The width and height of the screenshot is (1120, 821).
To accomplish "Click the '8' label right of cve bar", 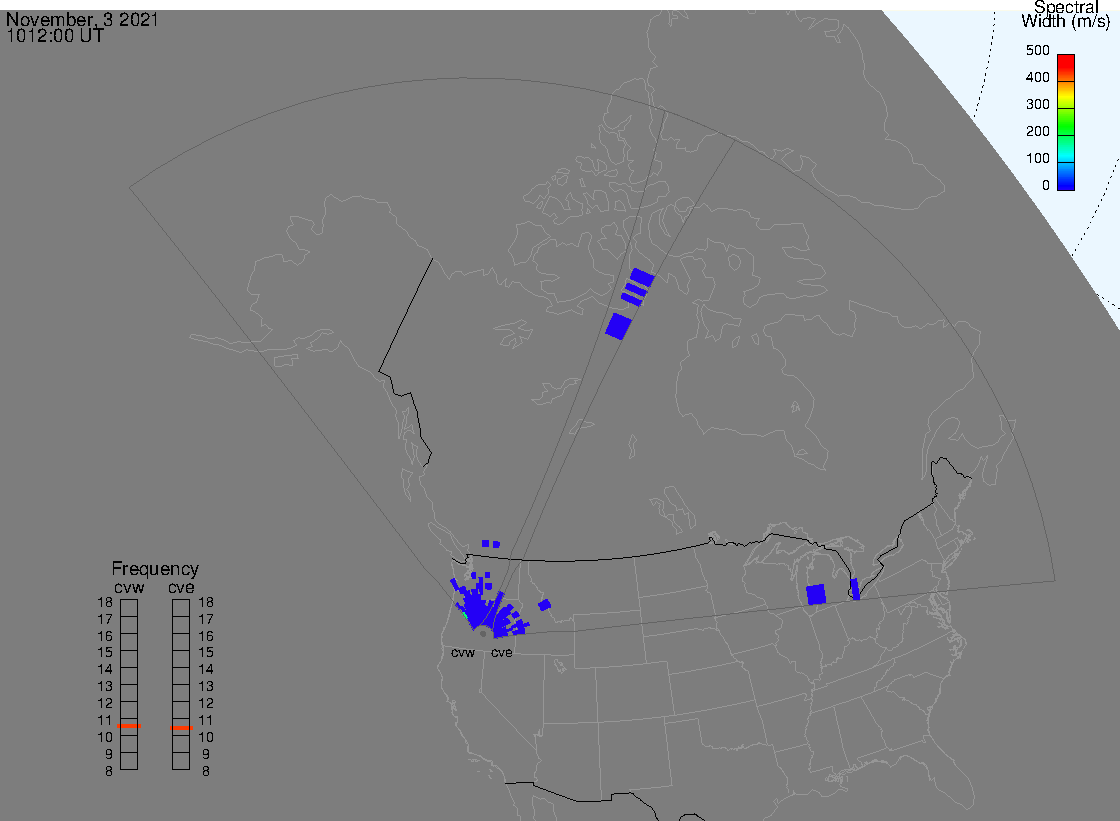I will point(206,771).
